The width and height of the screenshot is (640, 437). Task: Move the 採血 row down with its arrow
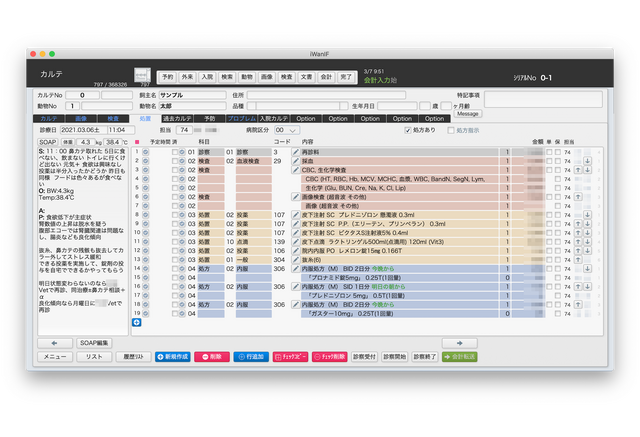click(588, 161)
